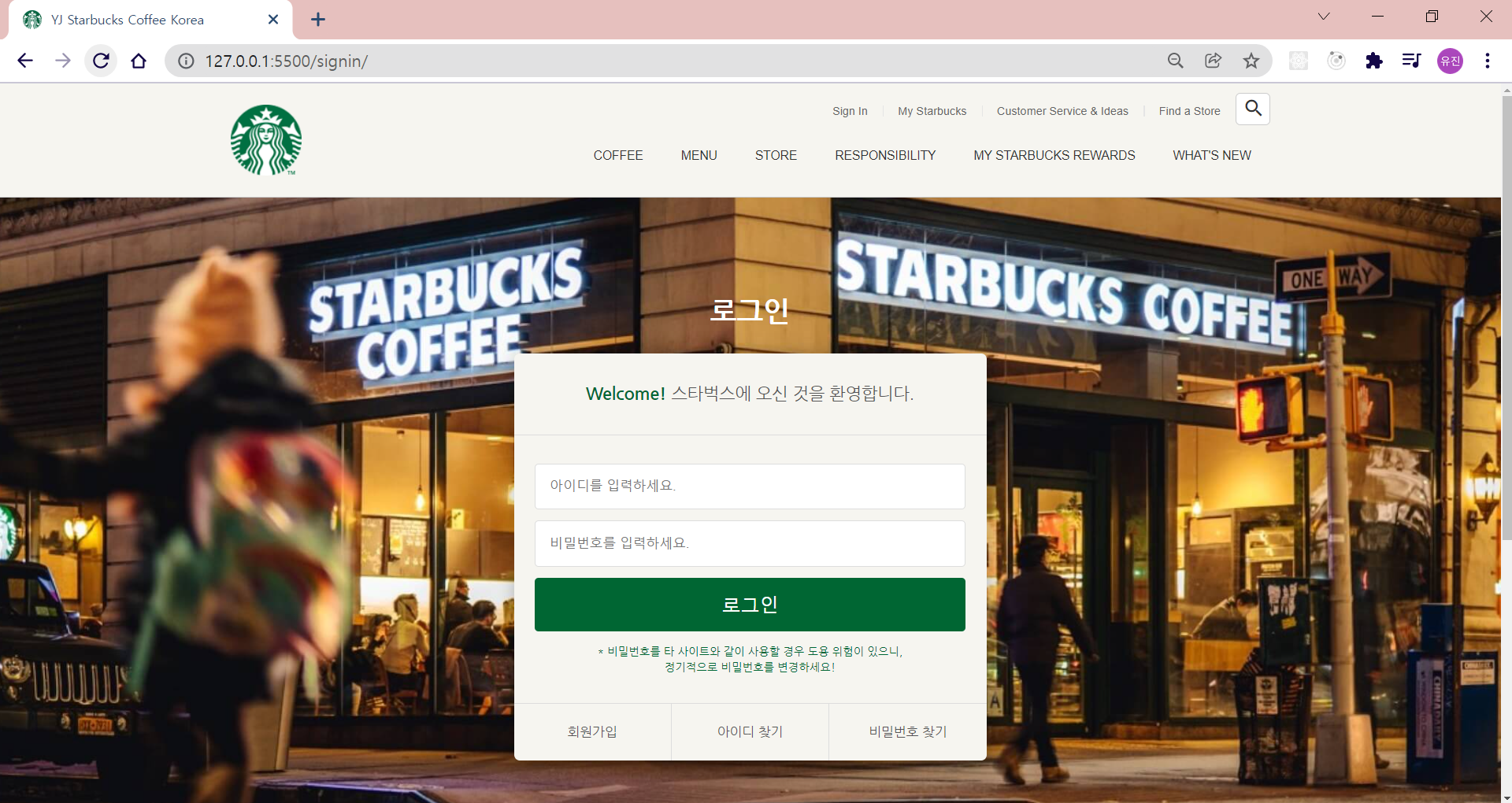Click the zoom magnifier icon in address bar
The height and width of the screenshot is (803, 1512).
tap(1176, 61)
